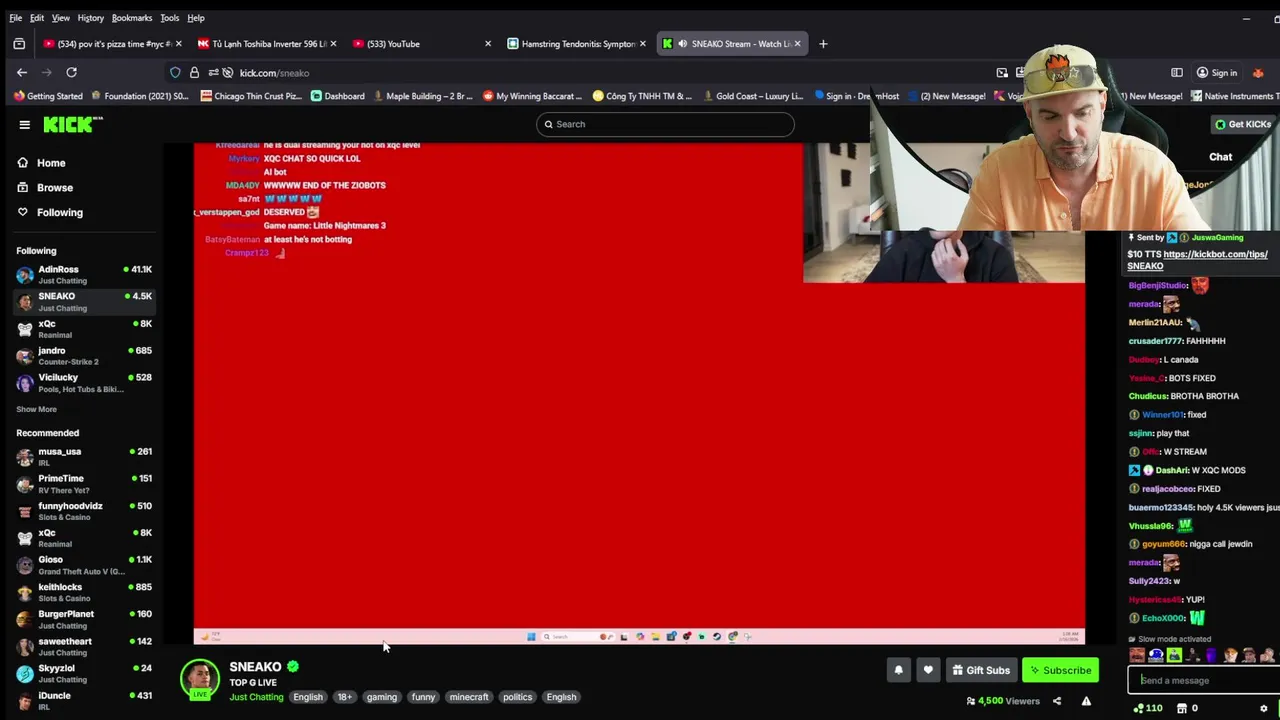Click the shield tracking protection icon
1280x720 pixels.
point(175,72)
